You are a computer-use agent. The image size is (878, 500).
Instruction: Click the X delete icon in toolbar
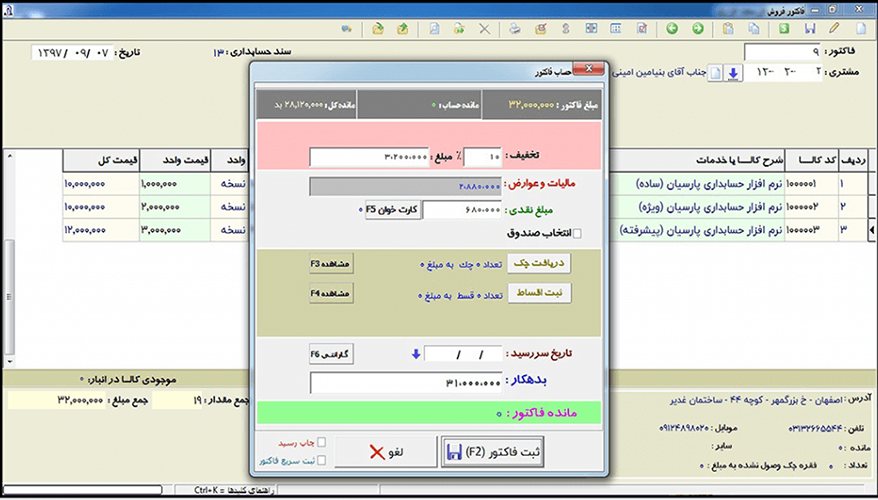(x=484, y=29)
